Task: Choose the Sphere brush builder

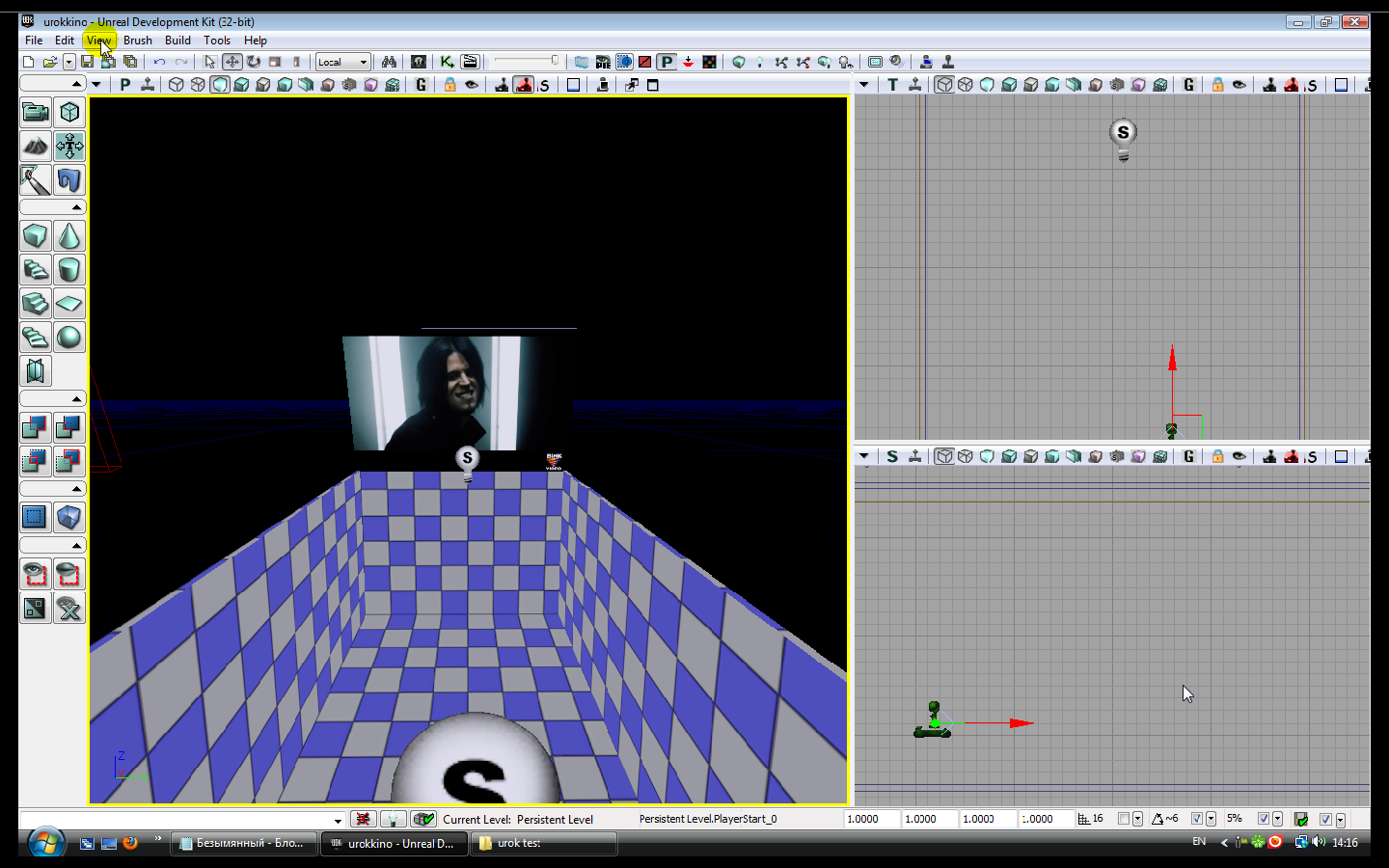Action: 69,338
